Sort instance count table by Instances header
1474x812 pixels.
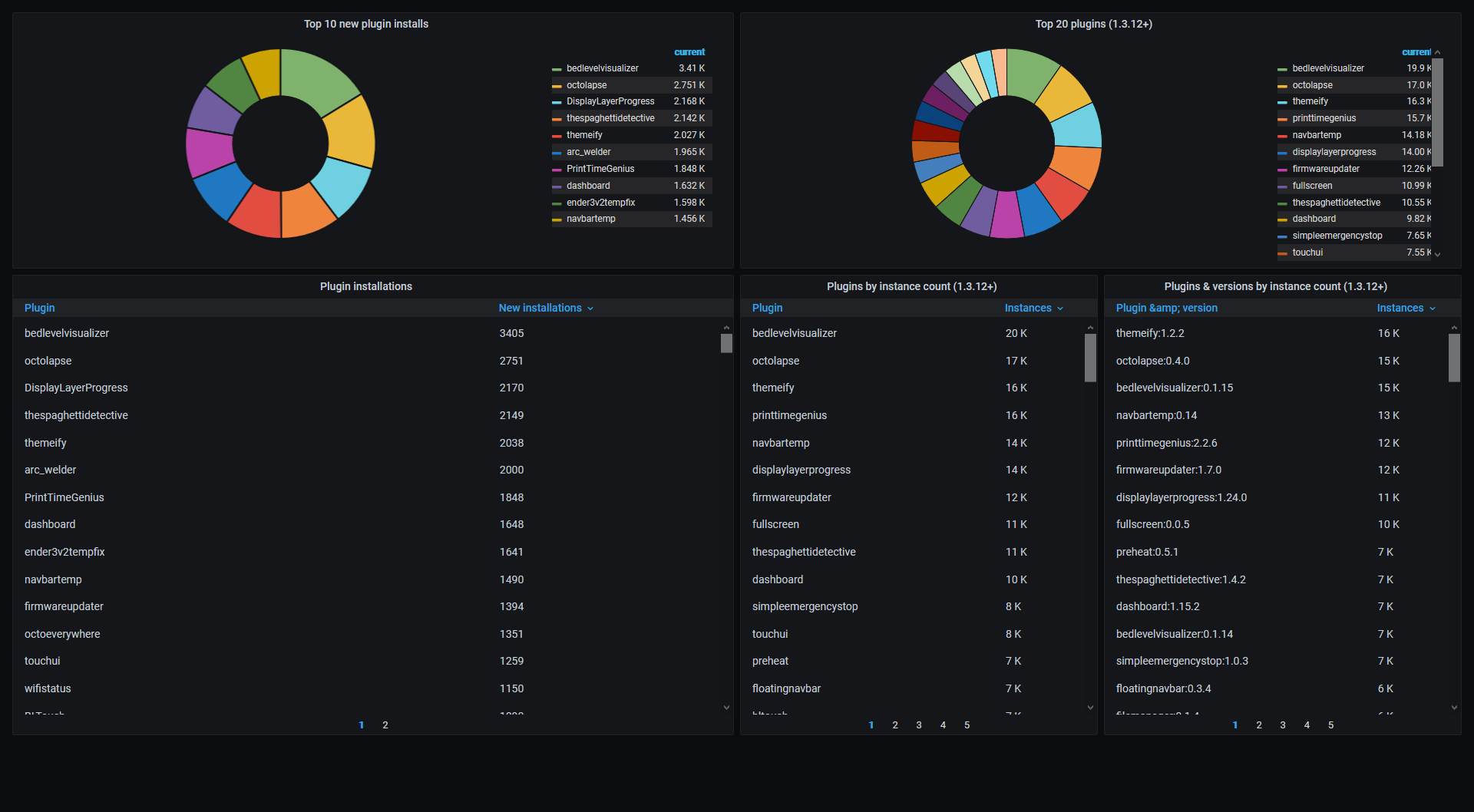point(1033,308)
